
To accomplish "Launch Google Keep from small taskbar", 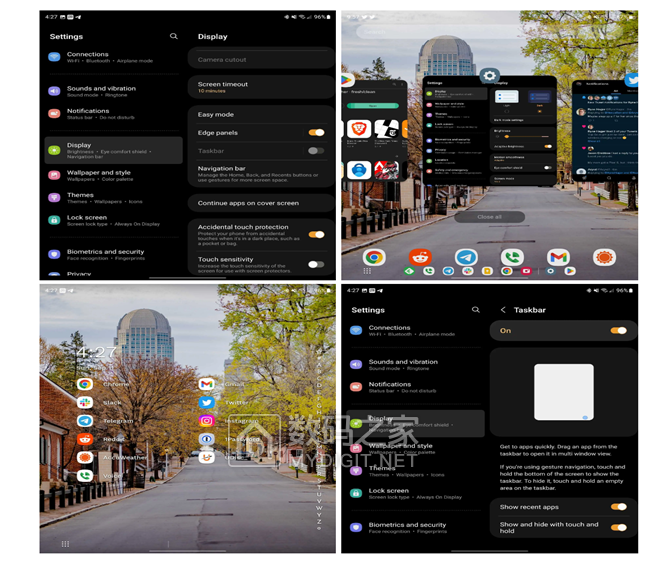I will click(x=487, y=271).
